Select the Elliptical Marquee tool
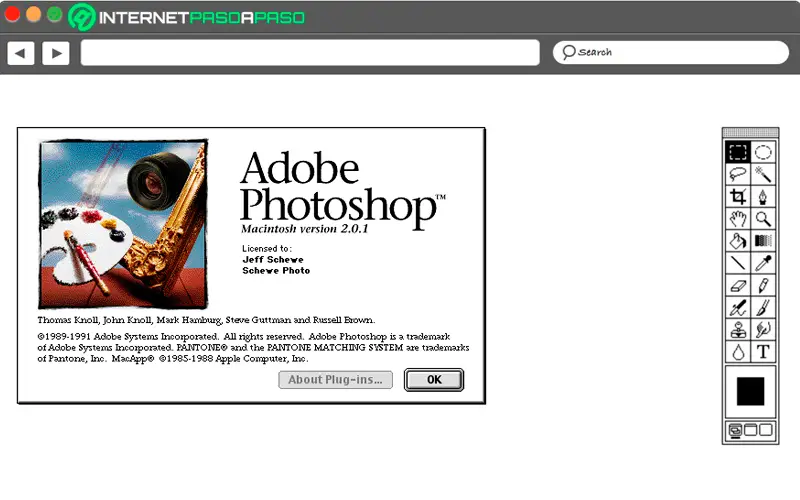The width and height of the screenshot is (800, 500). pyautogui.click(x=763, y=152)
